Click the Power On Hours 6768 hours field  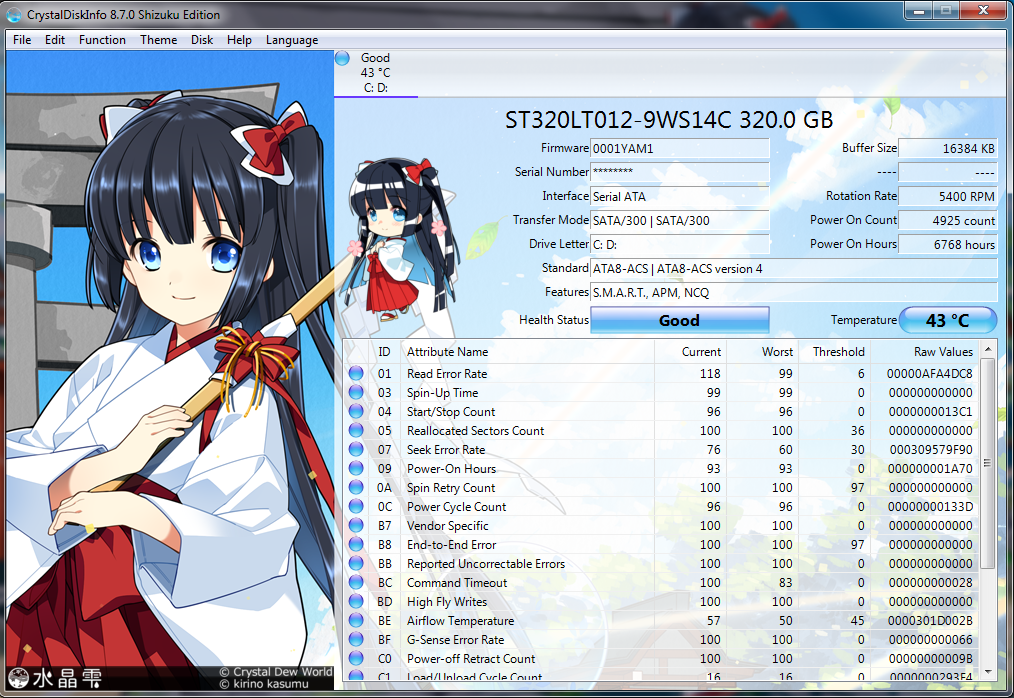(x=947, y=245)
